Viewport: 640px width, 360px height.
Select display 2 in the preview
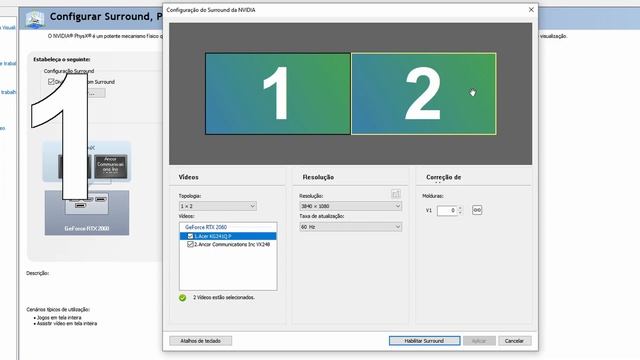424,93
